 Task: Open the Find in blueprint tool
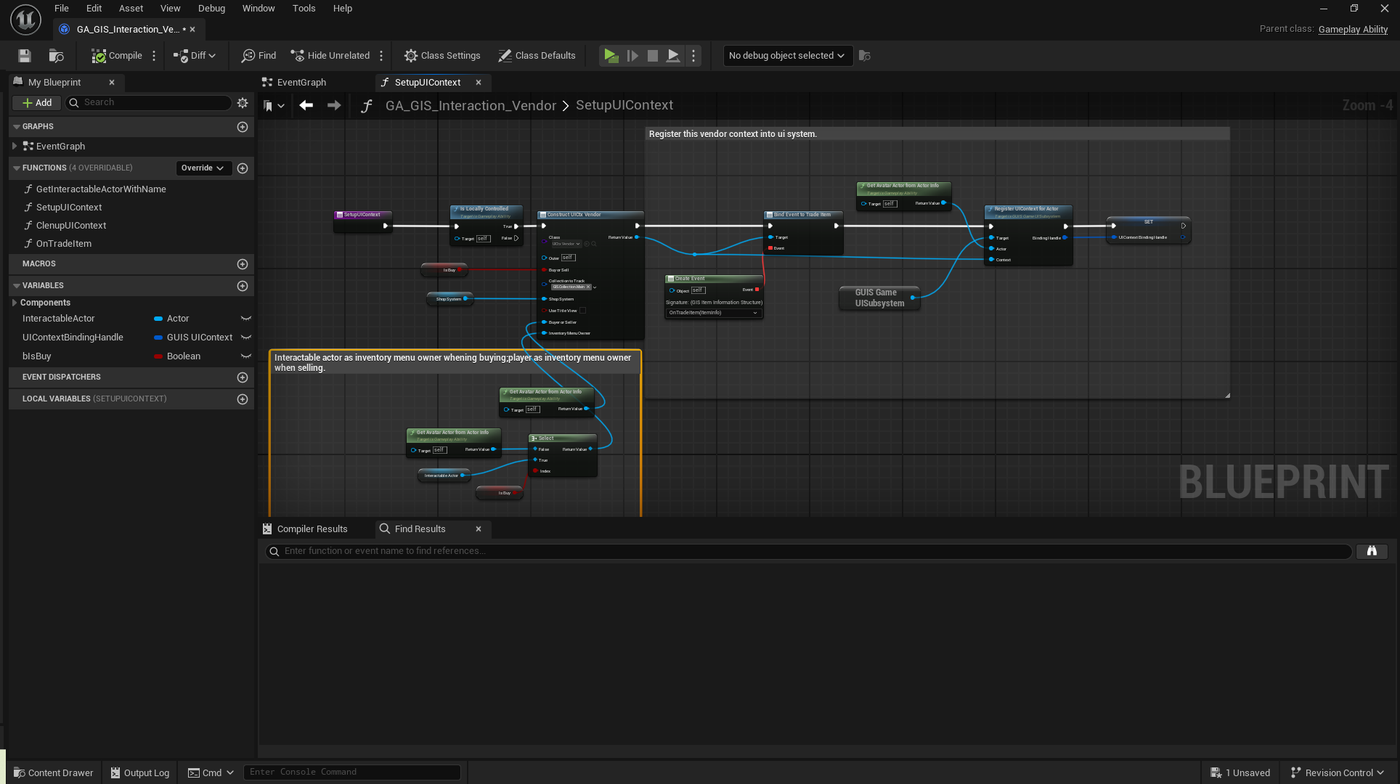click(259, 56)
